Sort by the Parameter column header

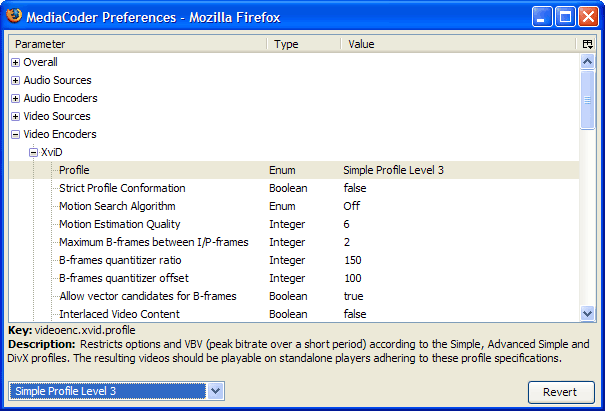pyautogui.click(x=138, y=44)
